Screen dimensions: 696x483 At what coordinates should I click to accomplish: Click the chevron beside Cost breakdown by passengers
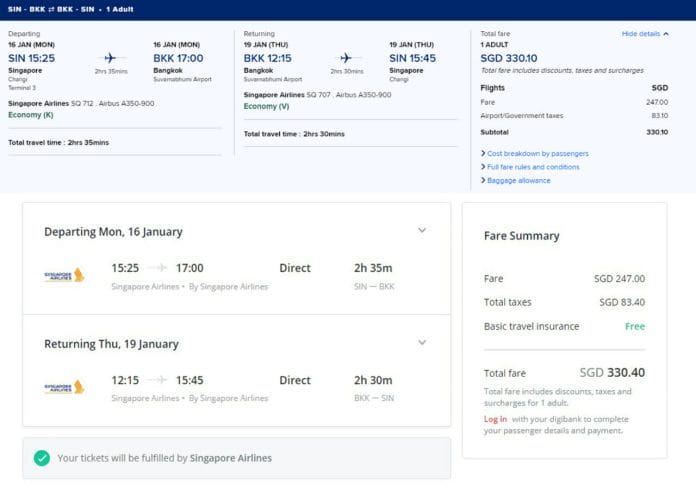(483, 153)
